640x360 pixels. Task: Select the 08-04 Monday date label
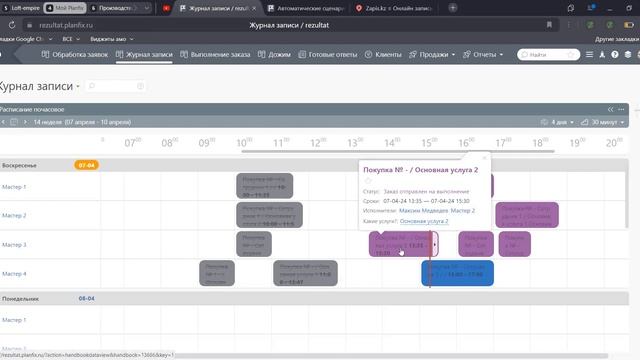click(x=87, y=299)
